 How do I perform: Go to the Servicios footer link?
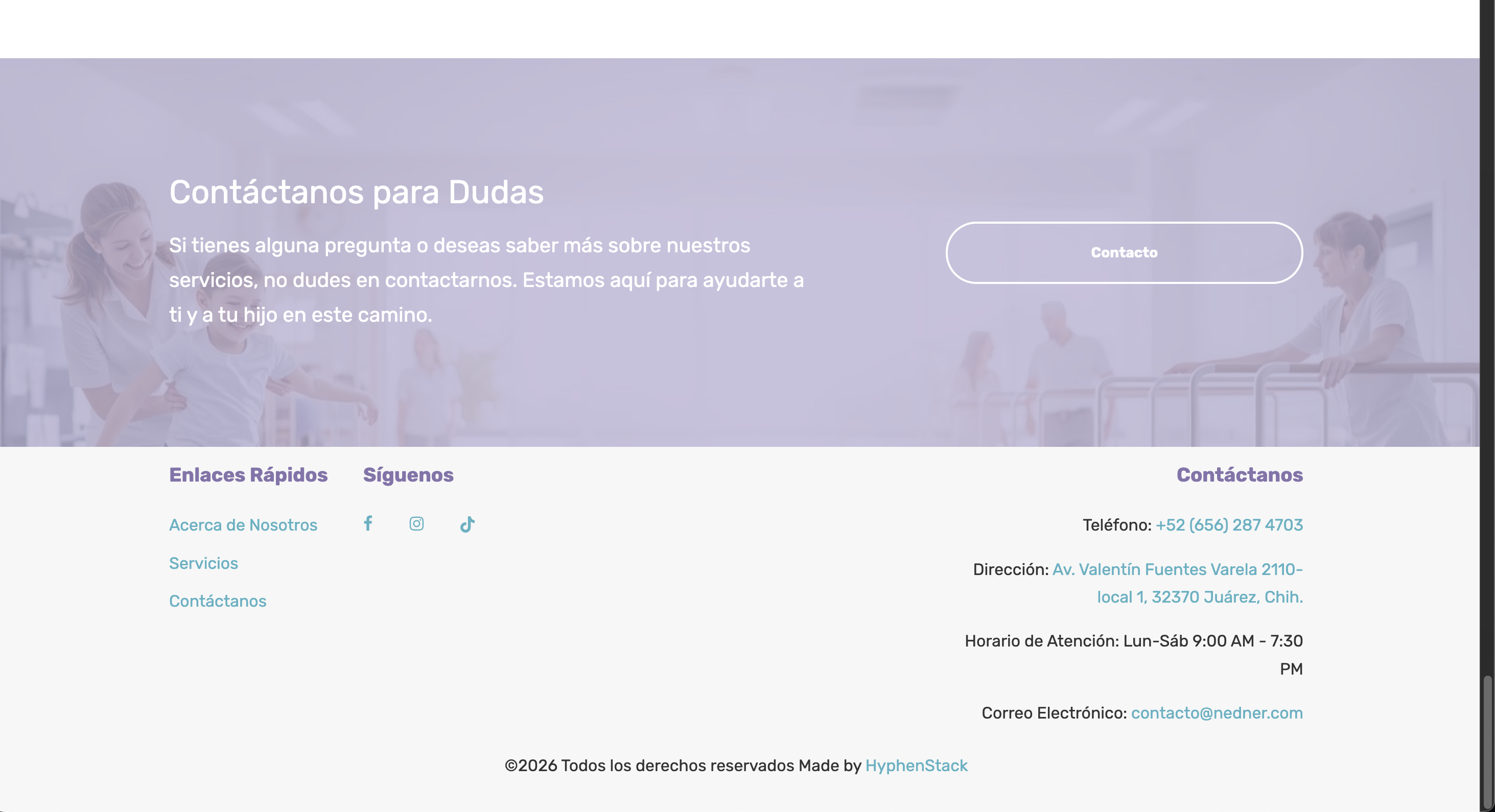click(x=203, y=563)
